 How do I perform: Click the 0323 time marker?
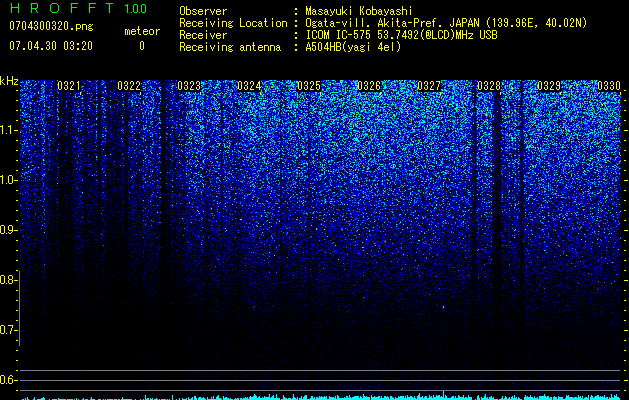(x=189, y=86)
